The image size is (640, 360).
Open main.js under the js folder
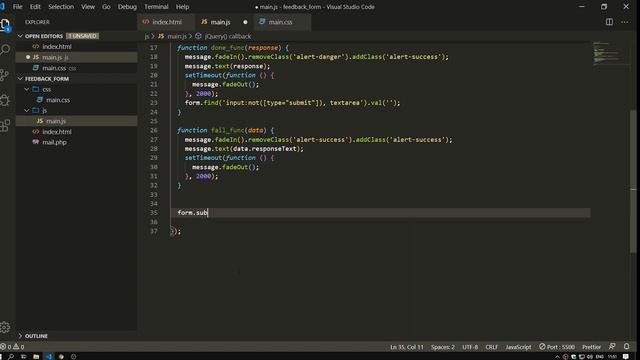pyautogui.click(x=76, y=121)
